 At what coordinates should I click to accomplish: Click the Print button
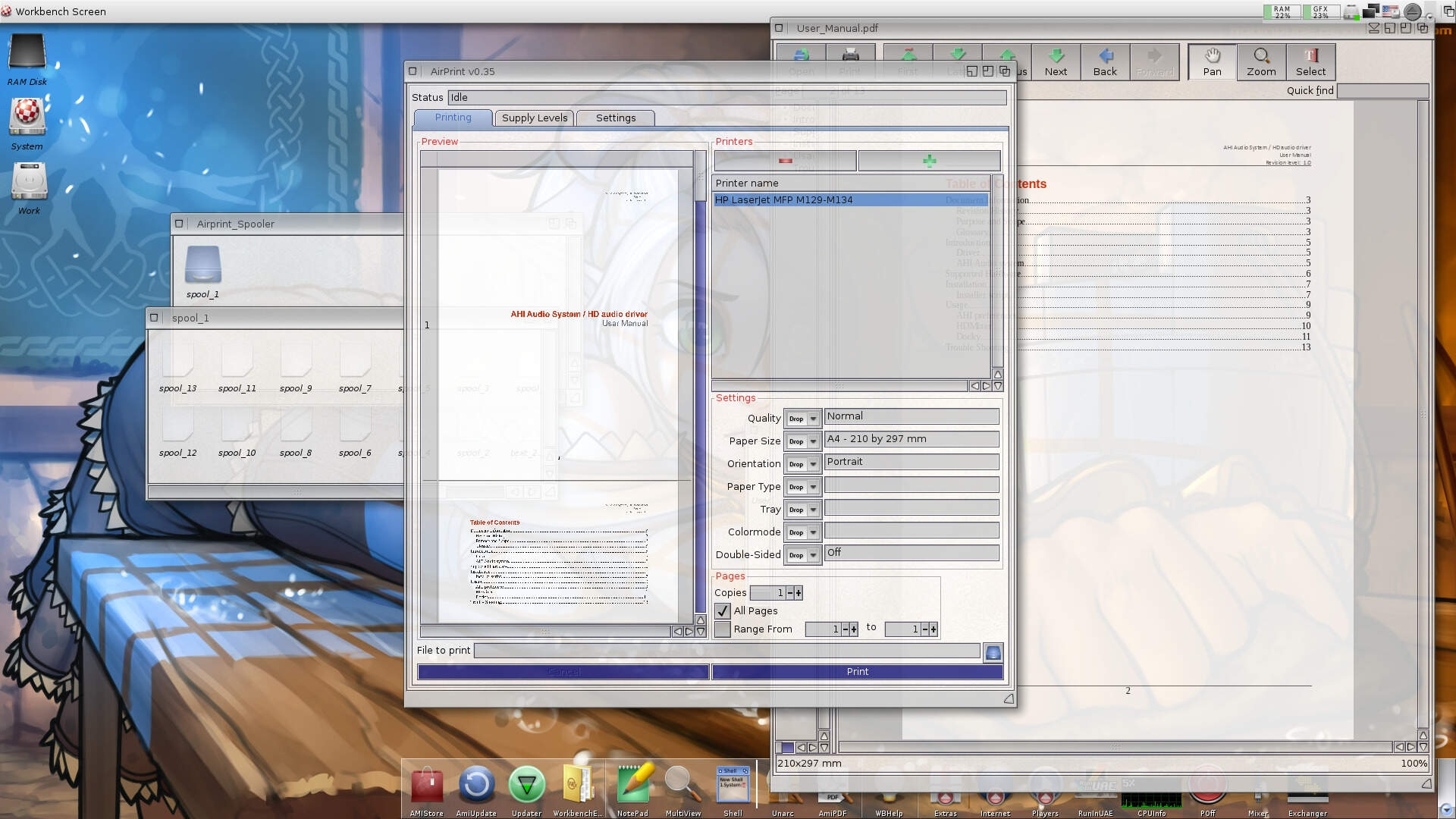(858, 672)
